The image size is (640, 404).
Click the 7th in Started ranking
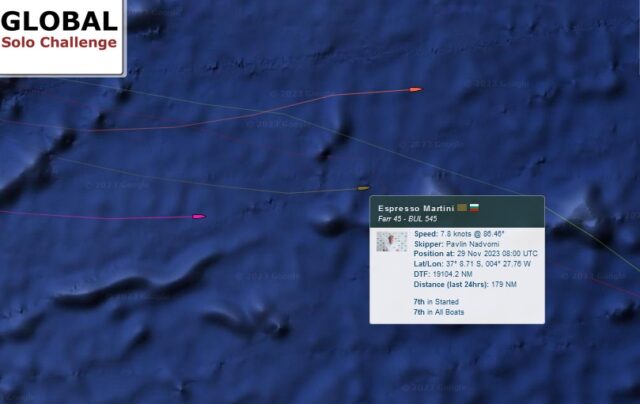[436, 302]
